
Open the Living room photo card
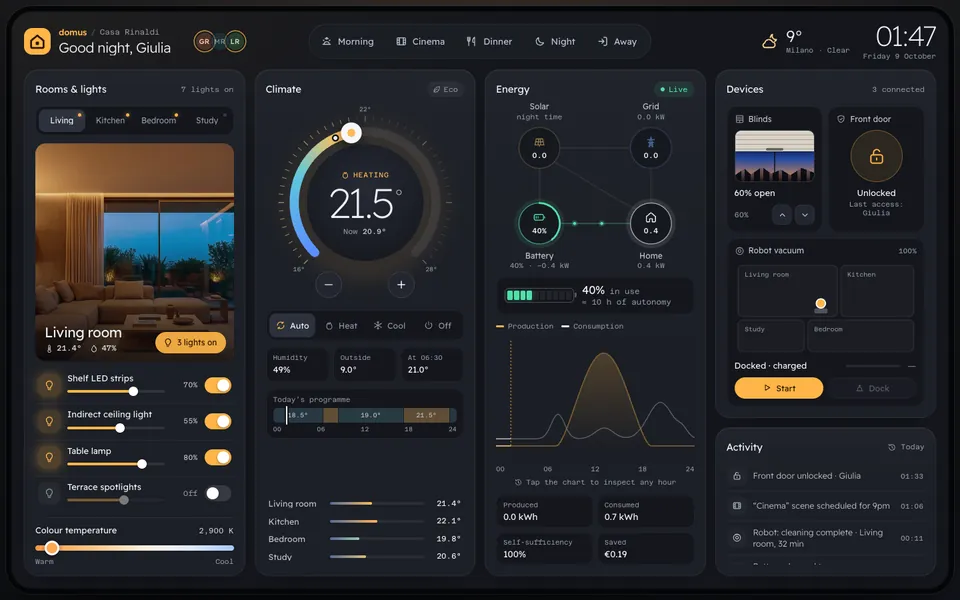point(135,252)
